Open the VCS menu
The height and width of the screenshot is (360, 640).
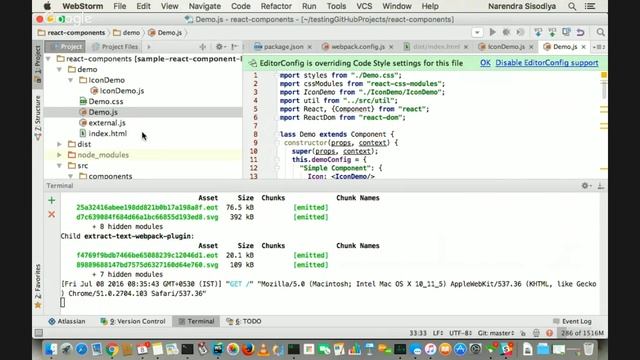[364, 6]
